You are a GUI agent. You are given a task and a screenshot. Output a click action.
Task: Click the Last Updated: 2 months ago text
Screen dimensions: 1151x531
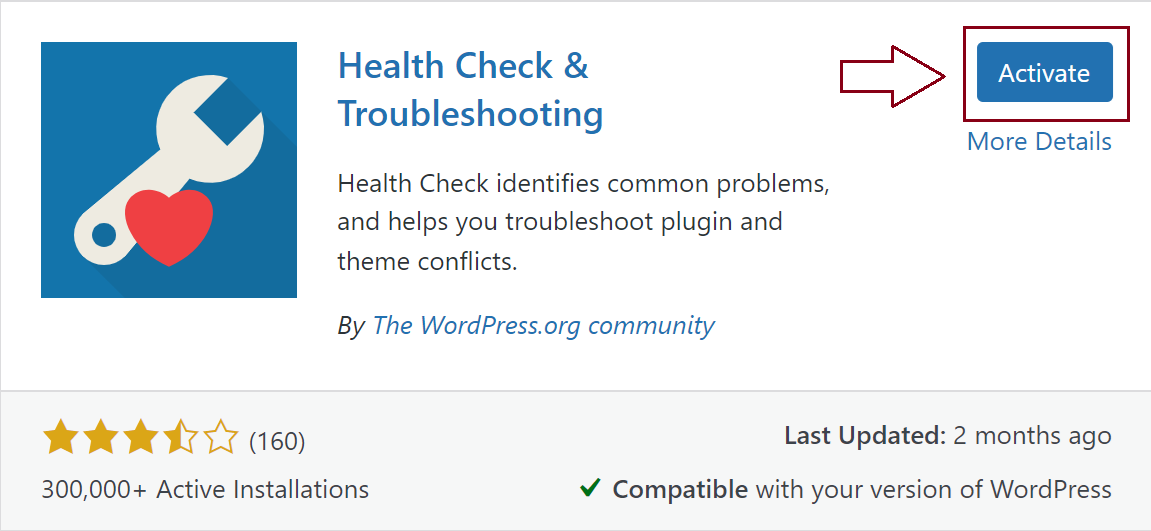click(947, 436)
